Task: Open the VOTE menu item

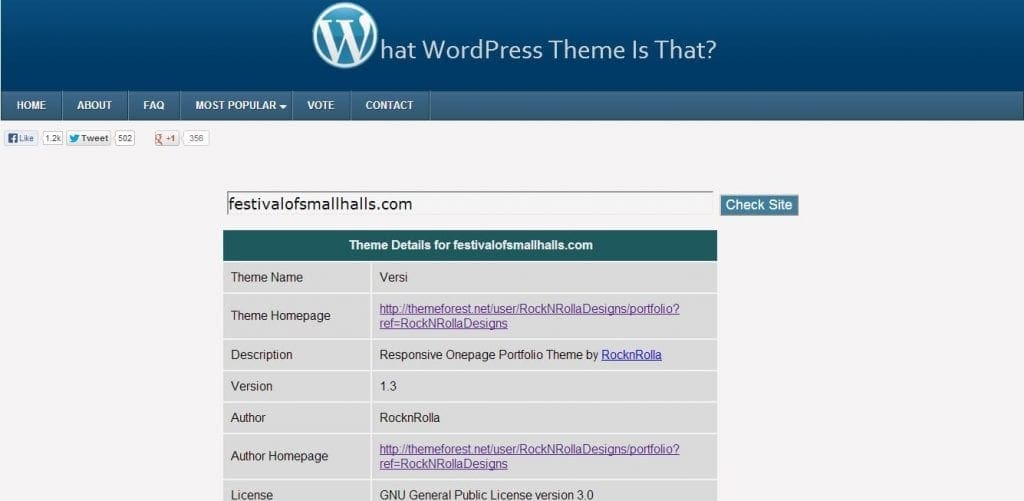Action: tap(321, 105)
